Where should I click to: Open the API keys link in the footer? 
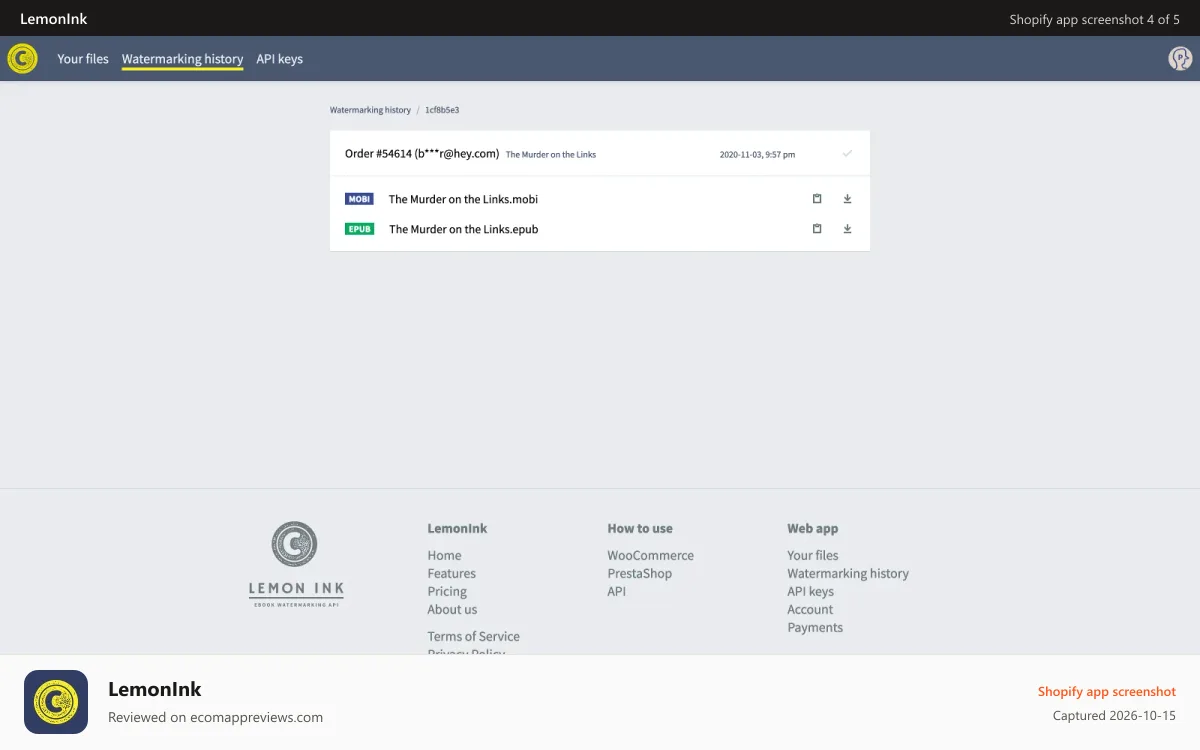click(810, 591)
